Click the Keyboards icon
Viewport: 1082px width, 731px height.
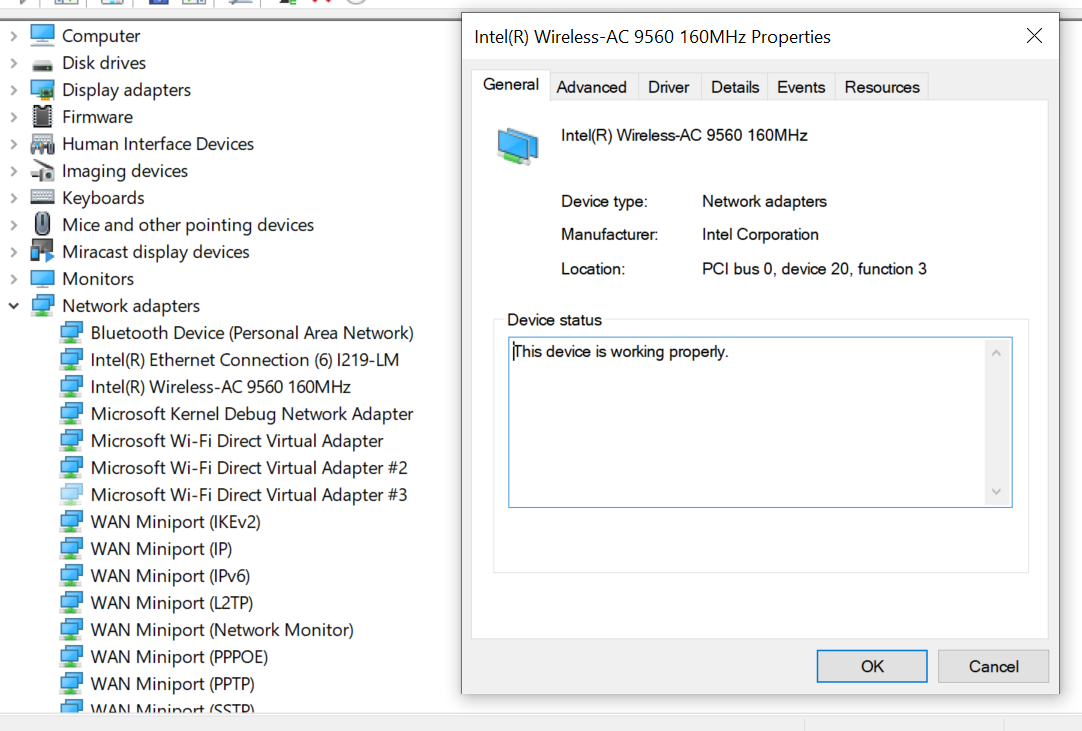click(x=42, y=197)
